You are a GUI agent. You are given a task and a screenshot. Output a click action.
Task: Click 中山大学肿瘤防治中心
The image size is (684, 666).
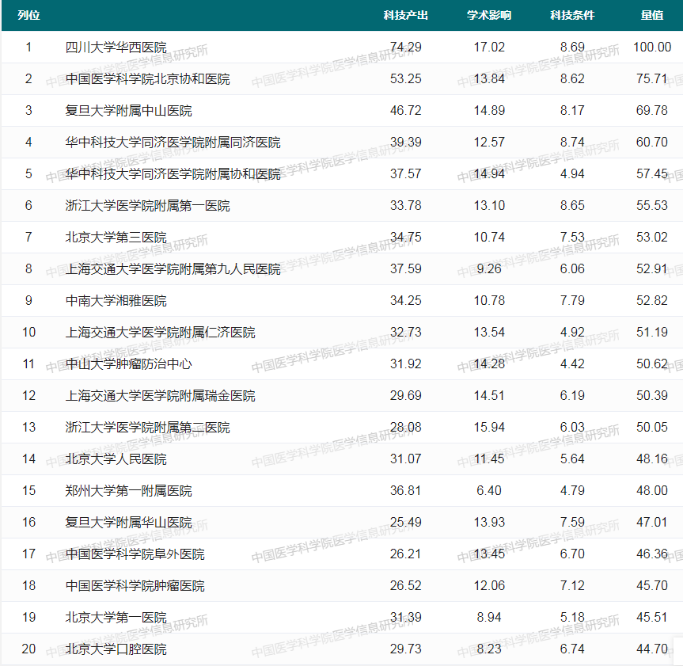pyautogui.click(x=129, y=364)
